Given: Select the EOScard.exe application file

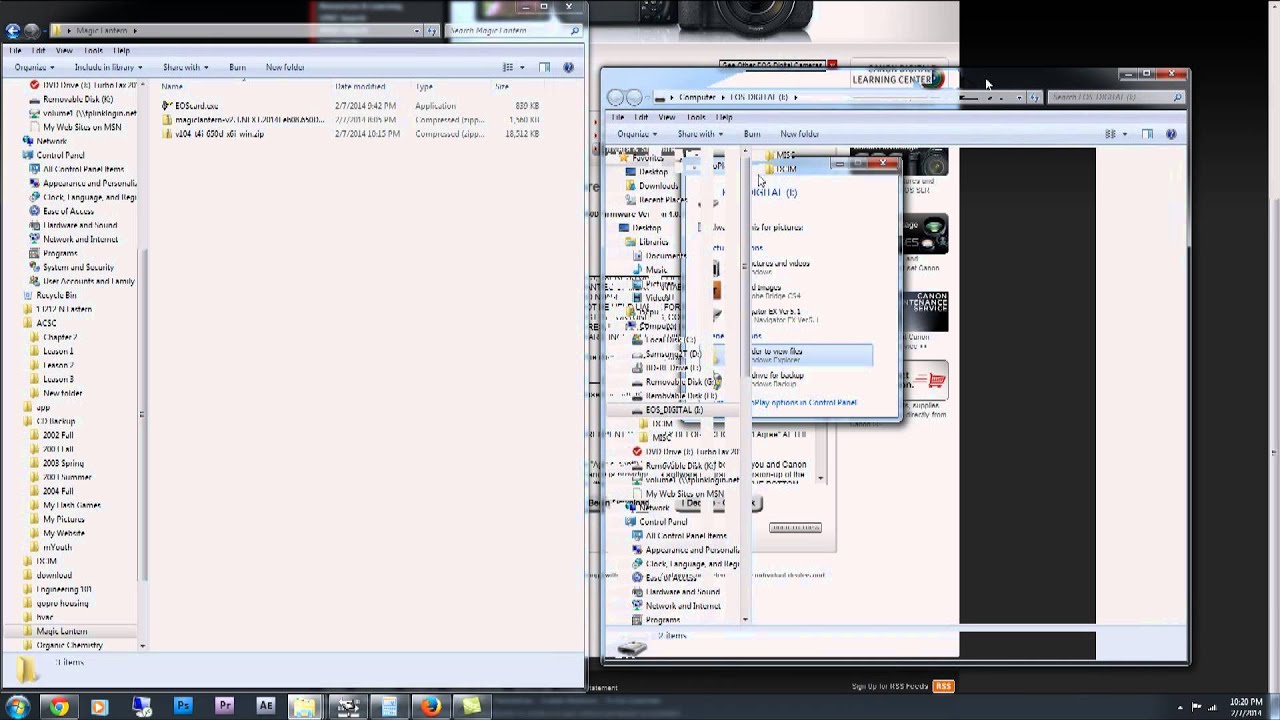Looking at the screenshot, I should click(196, 106).
